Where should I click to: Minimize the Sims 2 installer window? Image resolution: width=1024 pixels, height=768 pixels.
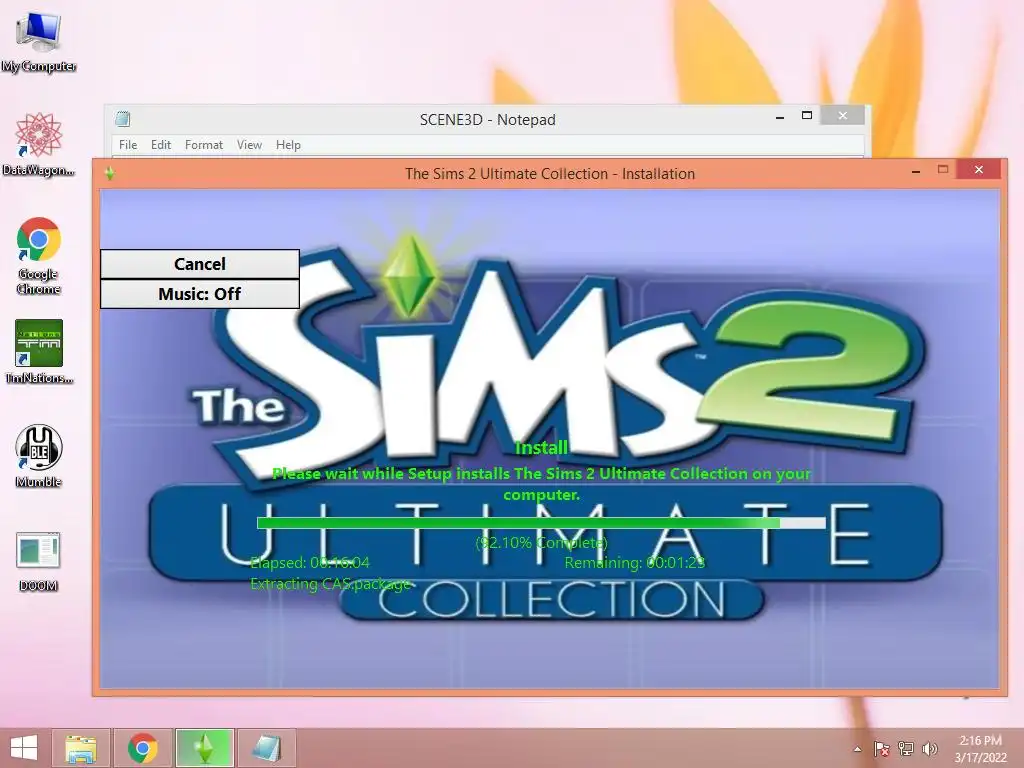(x=916, y=170)
